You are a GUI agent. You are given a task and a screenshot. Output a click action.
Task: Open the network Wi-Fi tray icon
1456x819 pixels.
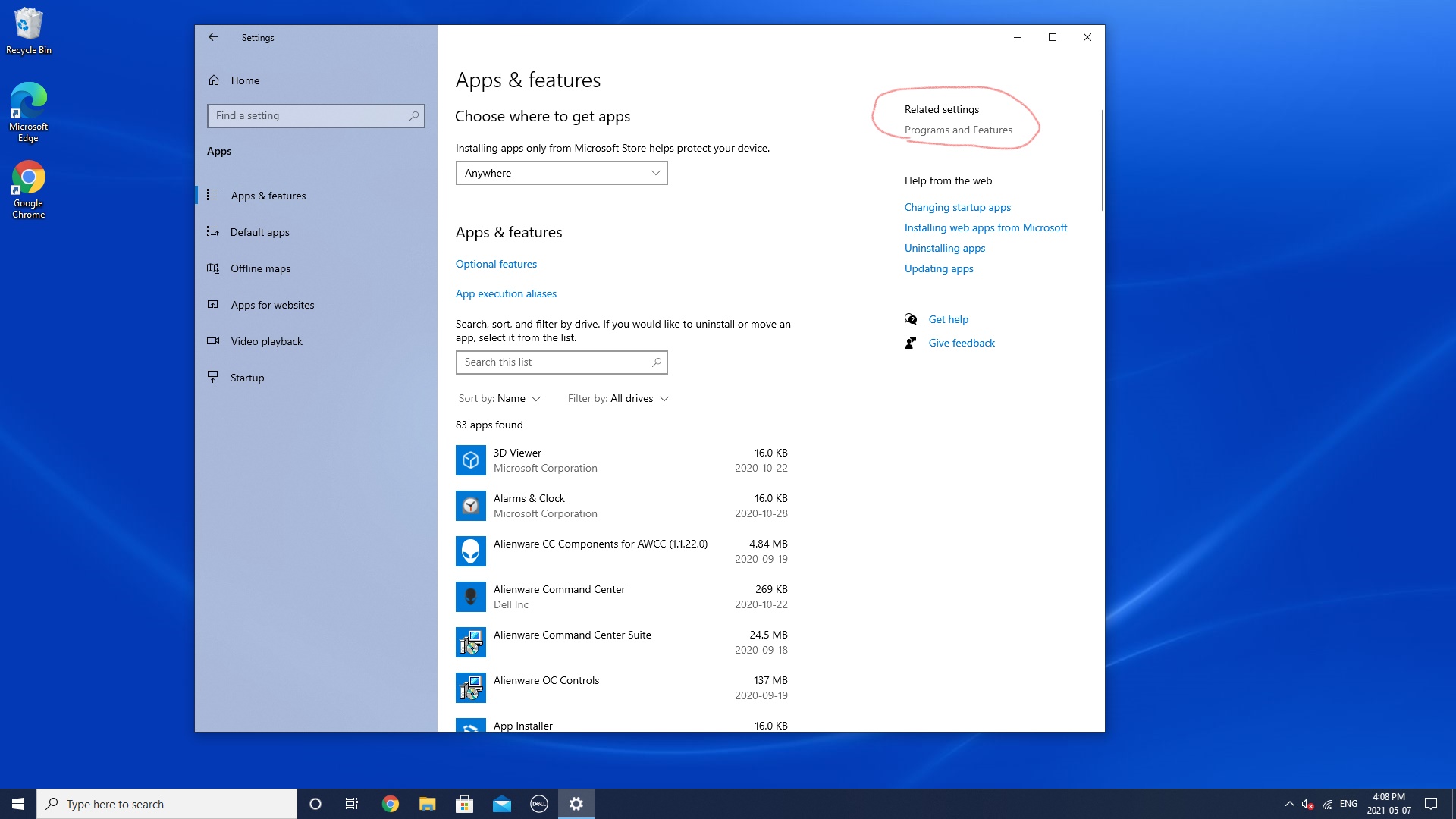(x=1327, y=804)
